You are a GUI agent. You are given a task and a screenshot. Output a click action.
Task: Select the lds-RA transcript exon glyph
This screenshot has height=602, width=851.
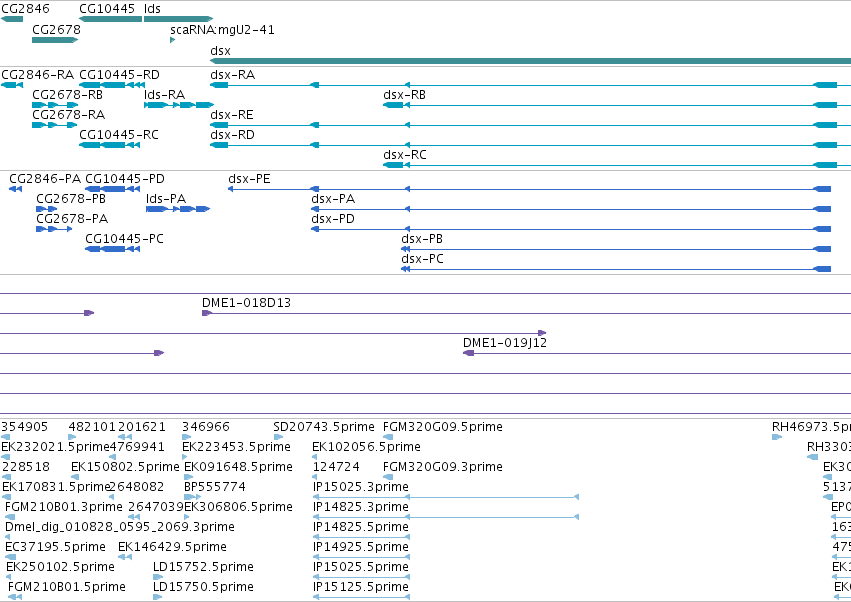[x=179, y=105]
